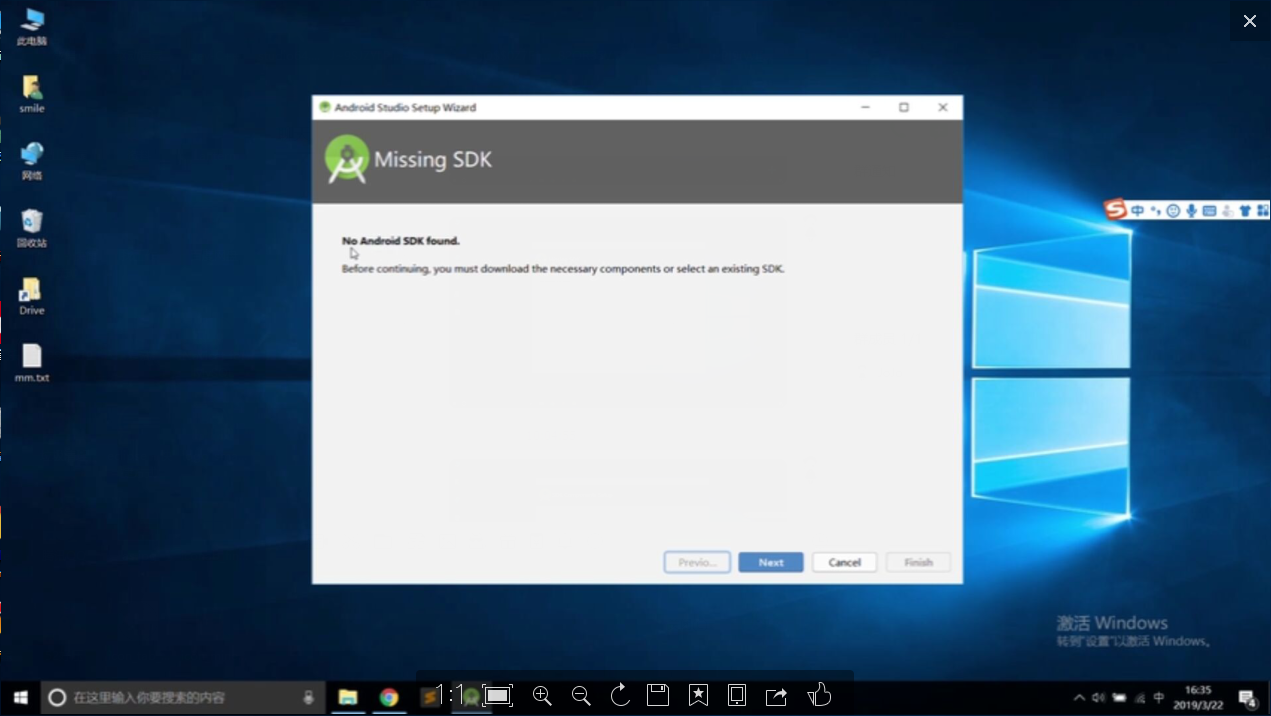This screenshot has width=1271, height=716.
Task: Select the Network desktop icon
Action: click(32, 161)
